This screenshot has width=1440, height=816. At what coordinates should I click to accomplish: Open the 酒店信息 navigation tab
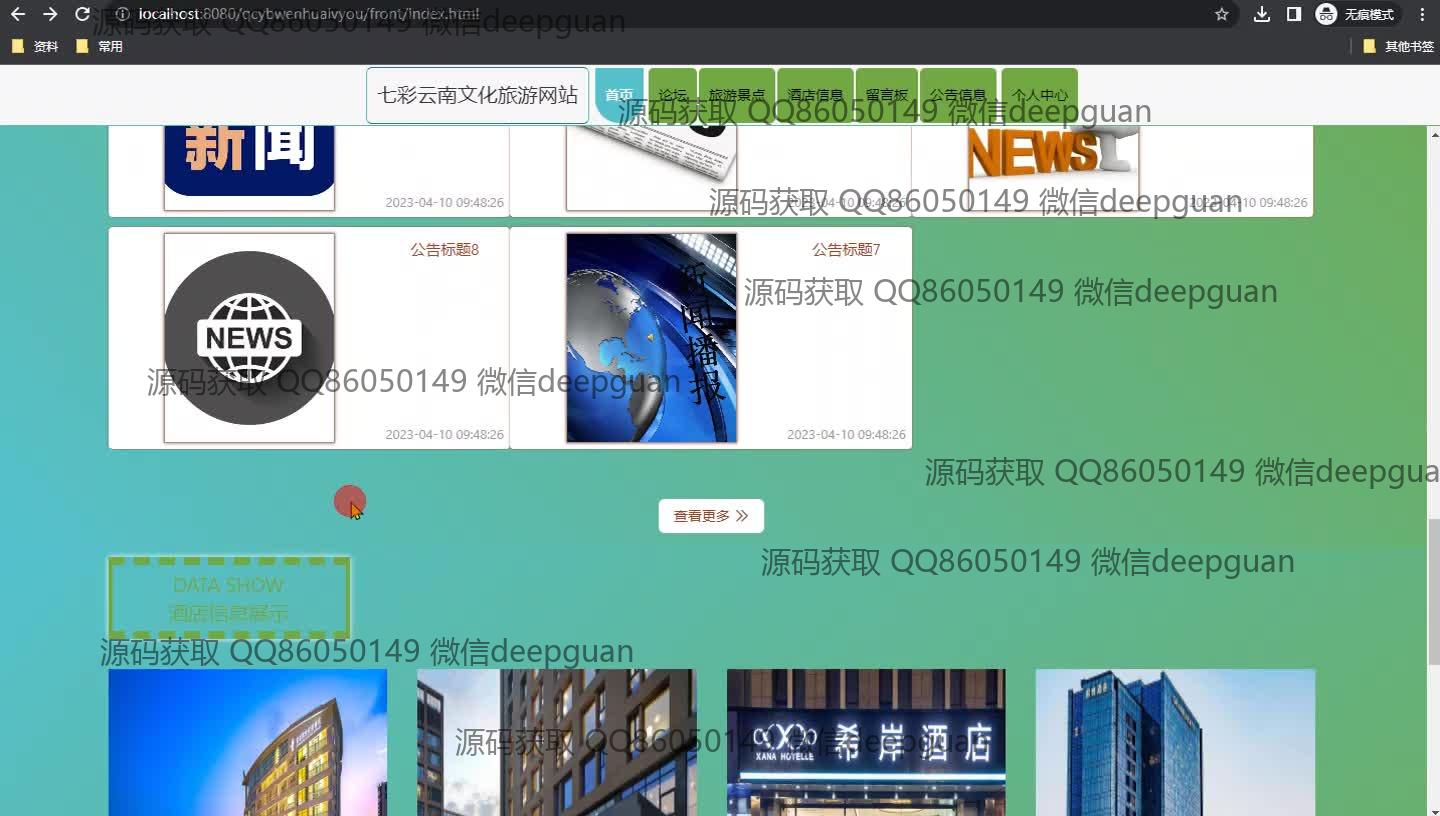pyautogui.click(x=815, y=95)
